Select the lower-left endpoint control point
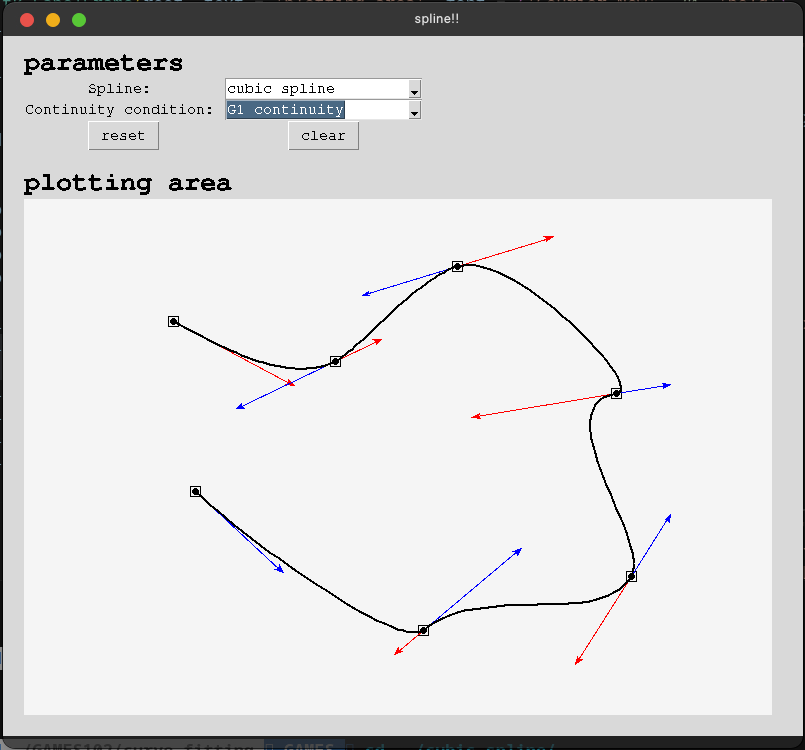This screenshot has height=750, width=805. click(195, 491)
